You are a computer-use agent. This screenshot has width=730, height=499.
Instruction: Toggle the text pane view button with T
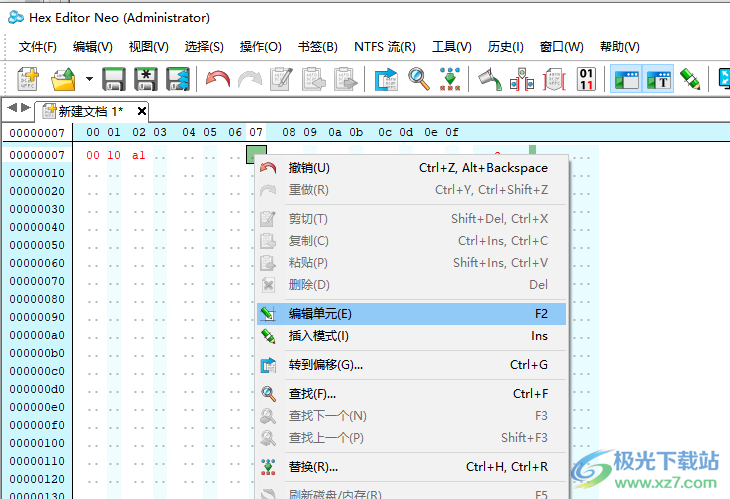pyautogui.click(x=658, y=79)
